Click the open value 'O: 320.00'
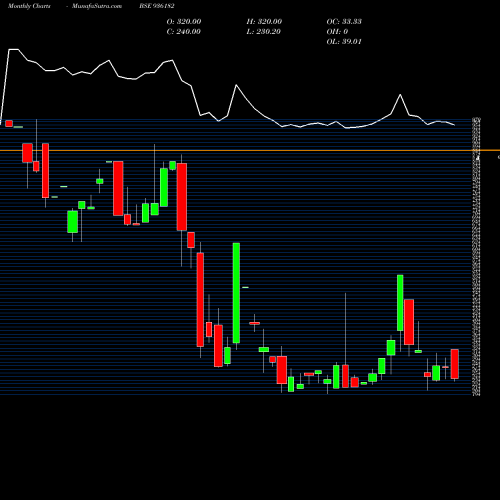 click(x=184, y=21)
